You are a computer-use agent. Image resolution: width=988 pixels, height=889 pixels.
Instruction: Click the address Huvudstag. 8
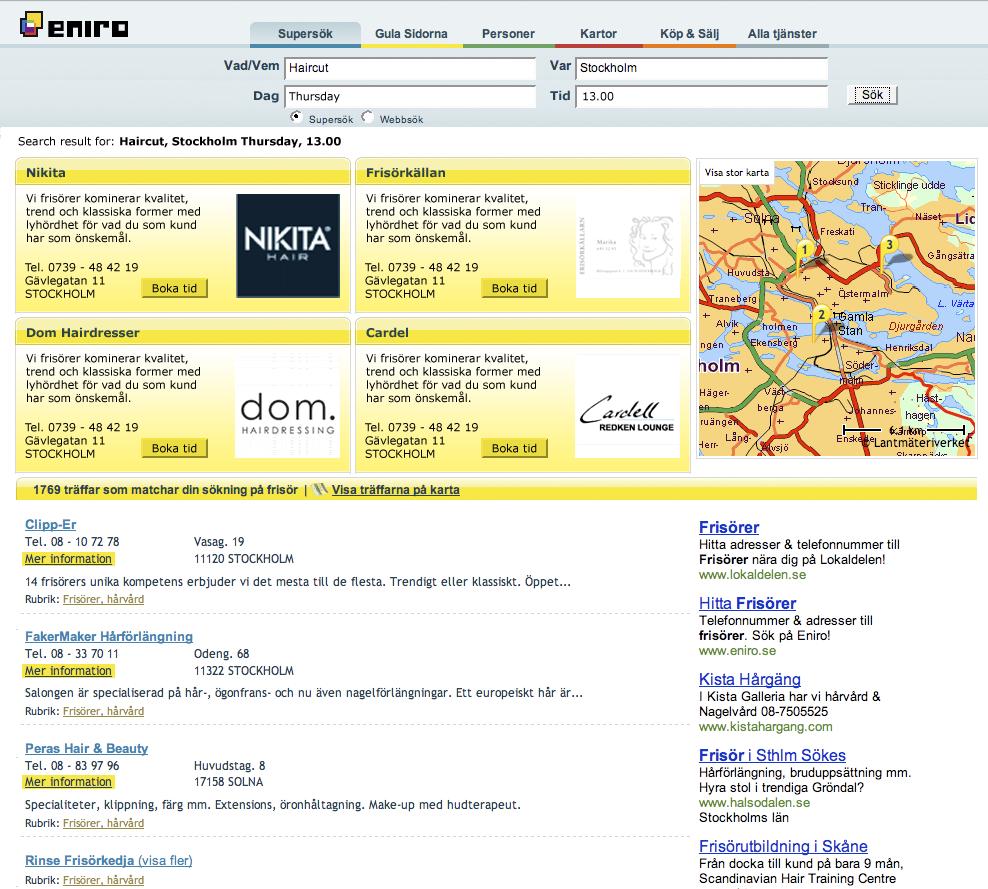click(x=229, y=766)
